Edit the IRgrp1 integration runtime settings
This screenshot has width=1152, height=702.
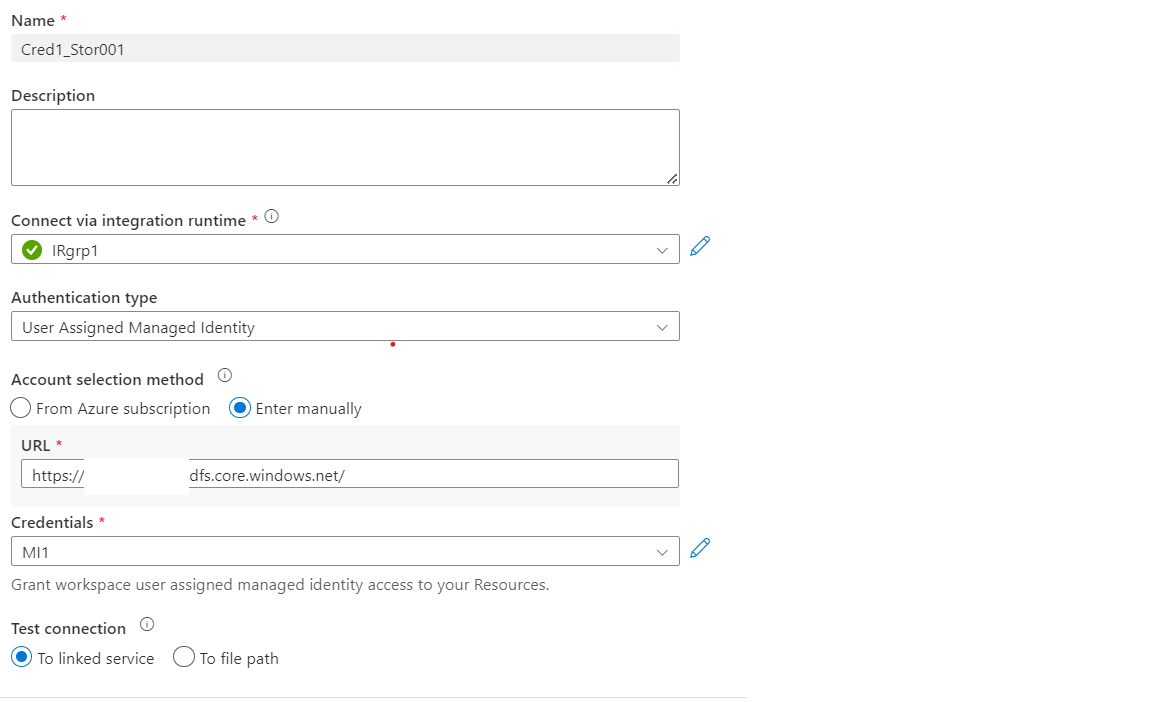point(699,246)
